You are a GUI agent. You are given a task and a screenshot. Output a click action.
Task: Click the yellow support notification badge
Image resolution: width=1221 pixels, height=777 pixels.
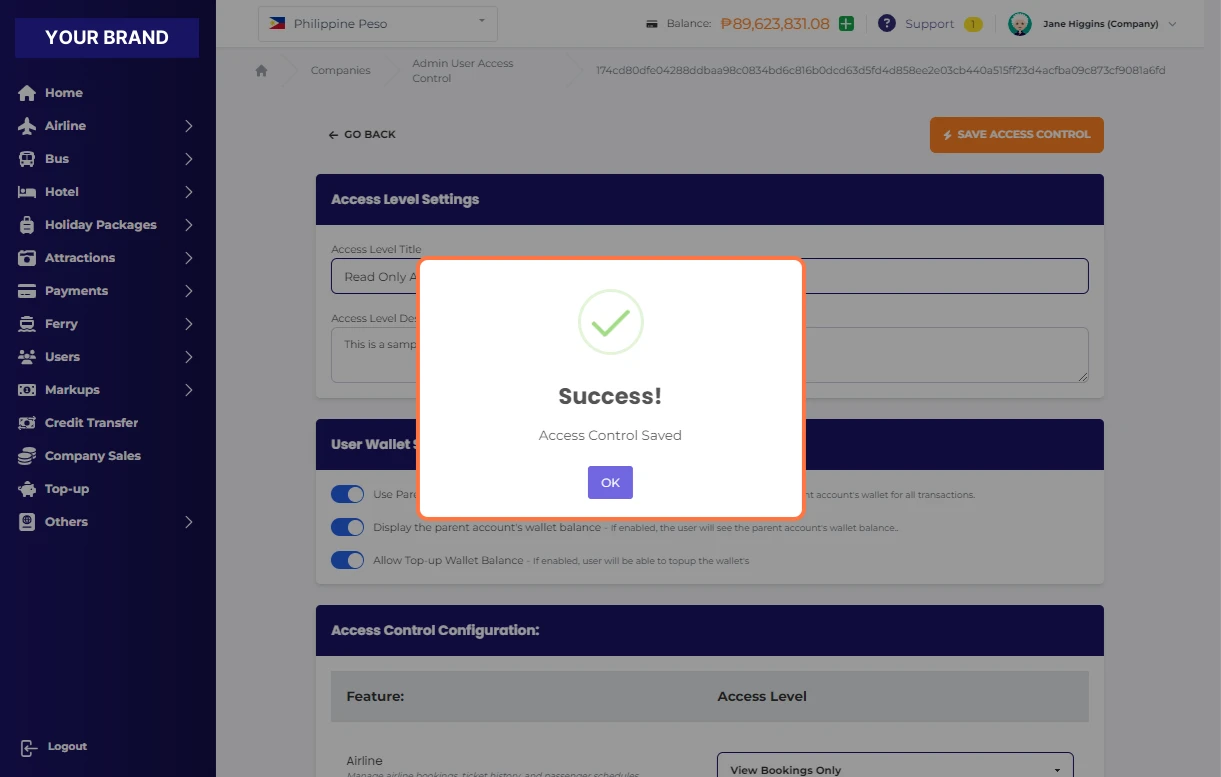(972, 24)
